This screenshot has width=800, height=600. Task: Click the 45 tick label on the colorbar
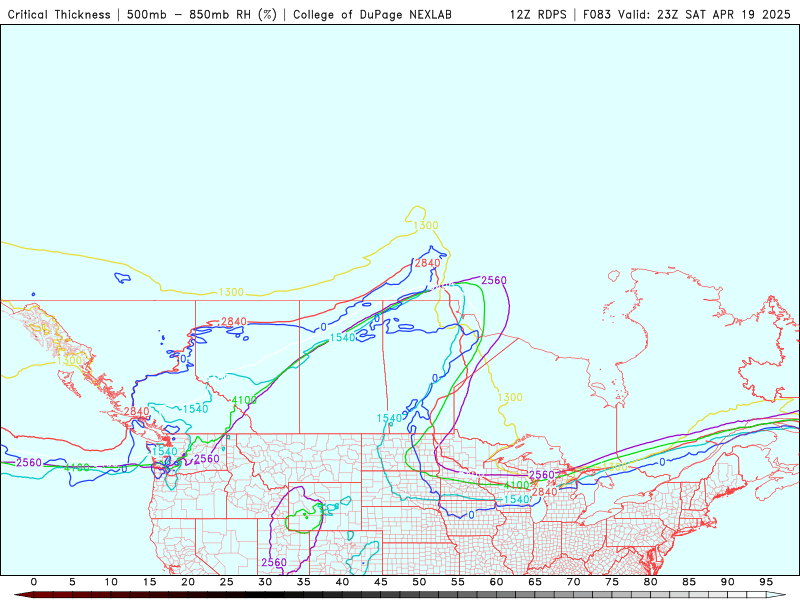tap(381, 582)
